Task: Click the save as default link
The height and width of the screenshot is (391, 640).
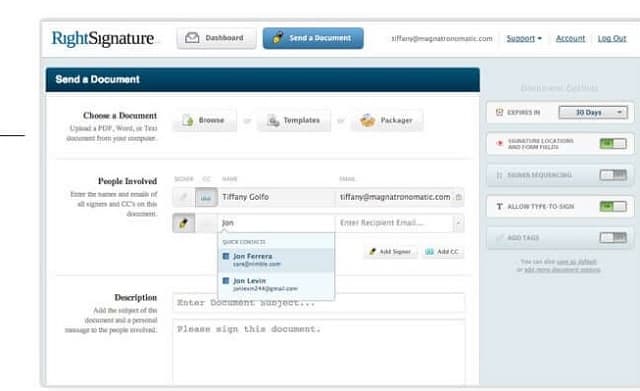Action: pos(576,262)
